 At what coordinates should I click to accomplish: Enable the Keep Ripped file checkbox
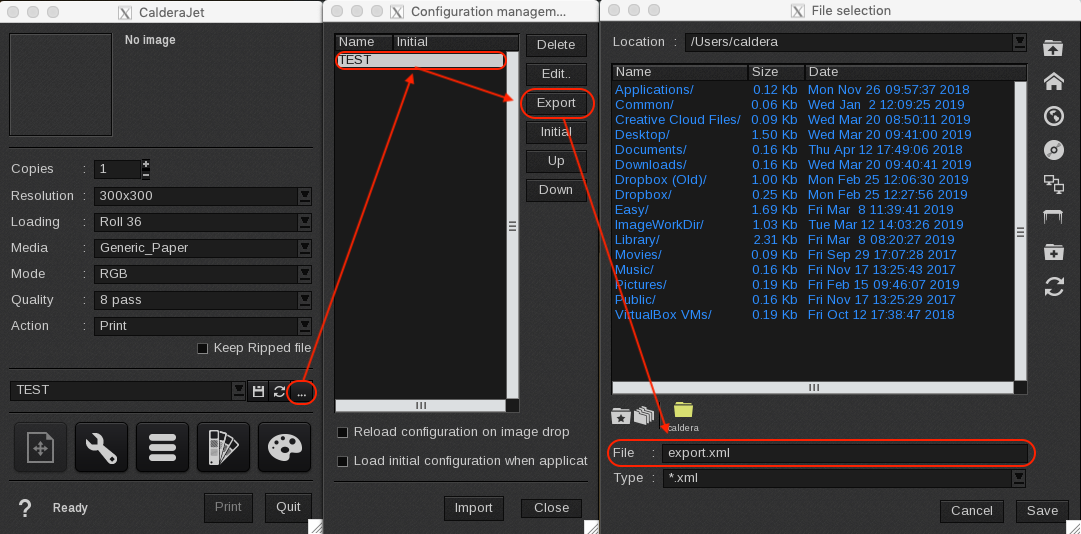(203, 348)
